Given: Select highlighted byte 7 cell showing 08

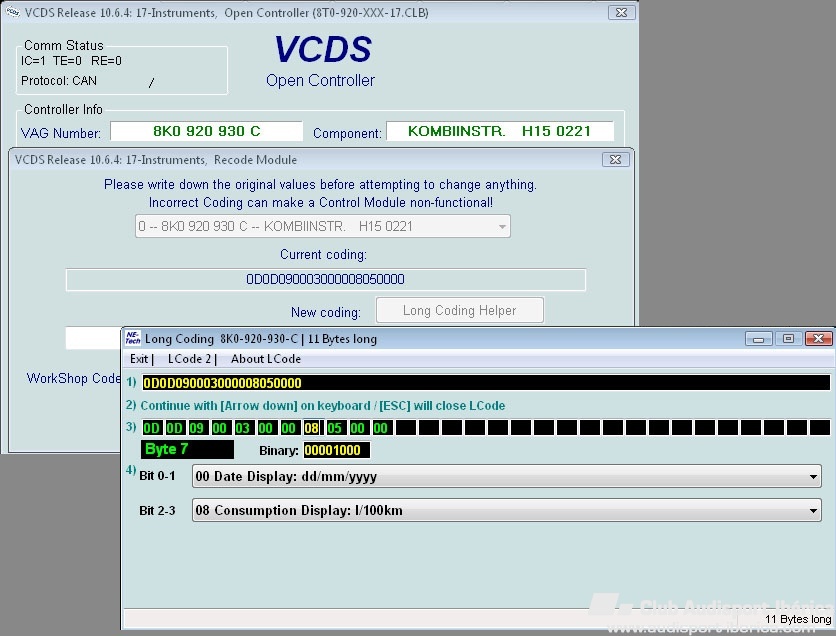Looking at the screenshot, I should (x=312, y=428).
